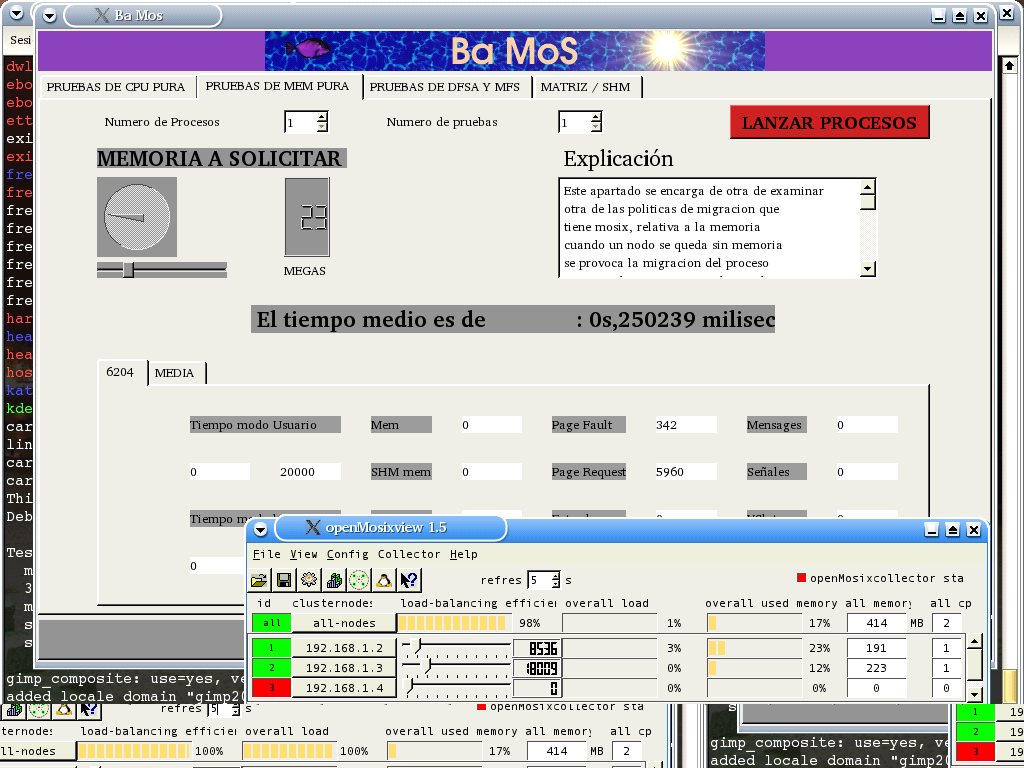Open the Collector menu in openMosixview

(x=409, y=554)
